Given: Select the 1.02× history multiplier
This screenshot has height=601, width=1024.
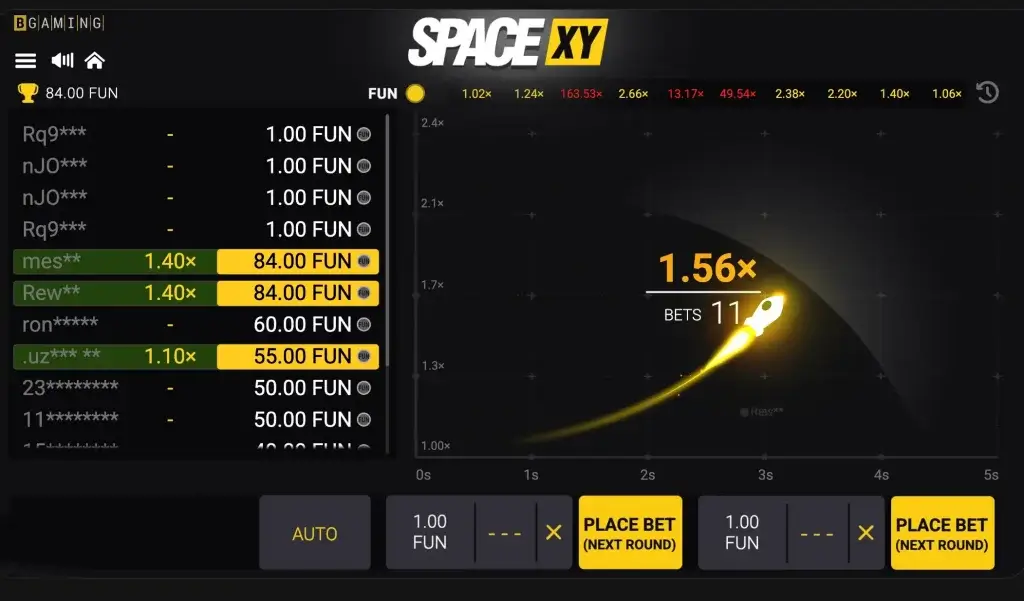Looking at the screenshot, I should coord(477,94).
